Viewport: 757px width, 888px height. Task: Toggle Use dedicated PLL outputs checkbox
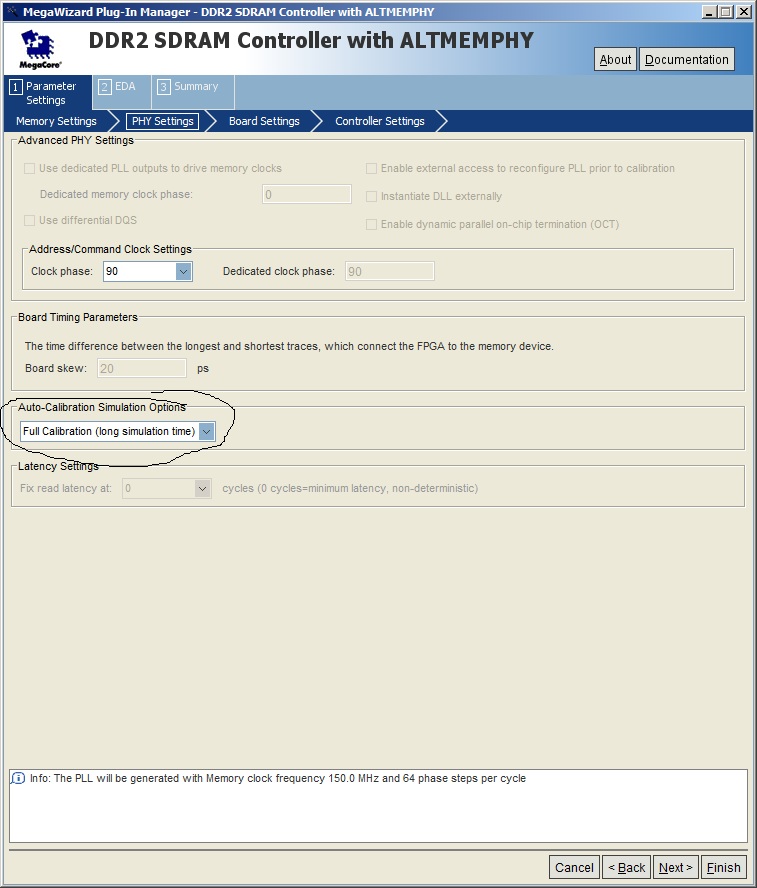[x=29, y=168]
